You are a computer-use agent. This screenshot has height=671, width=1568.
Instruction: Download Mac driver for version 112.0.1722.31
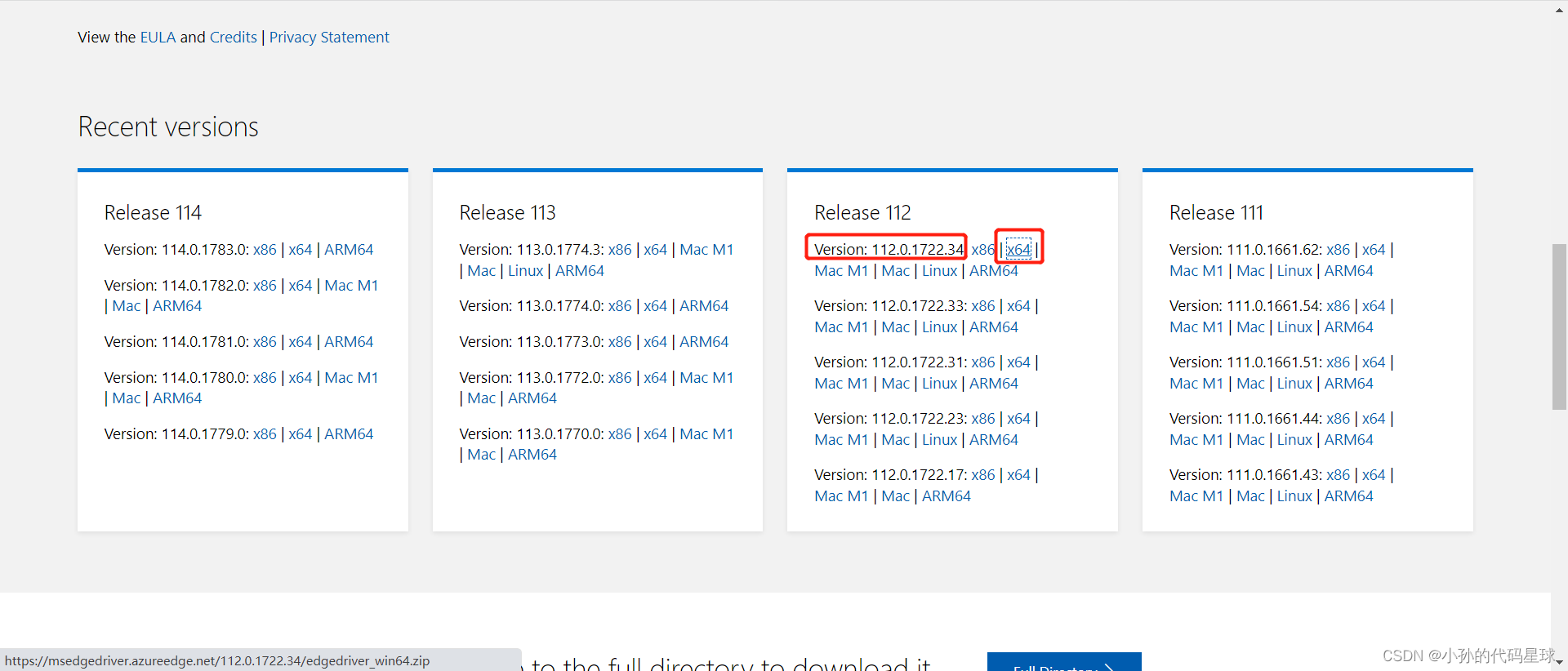tap(896, 384)
